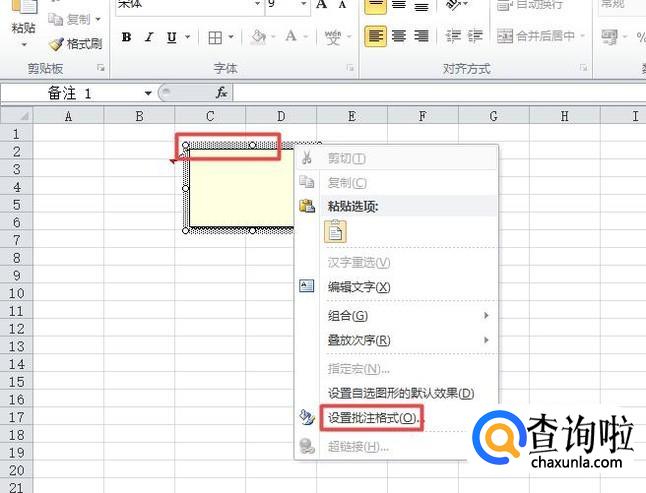Click format icon beside 设置批注格式
This screenshot has width=646, height=493.
[307, 418]
